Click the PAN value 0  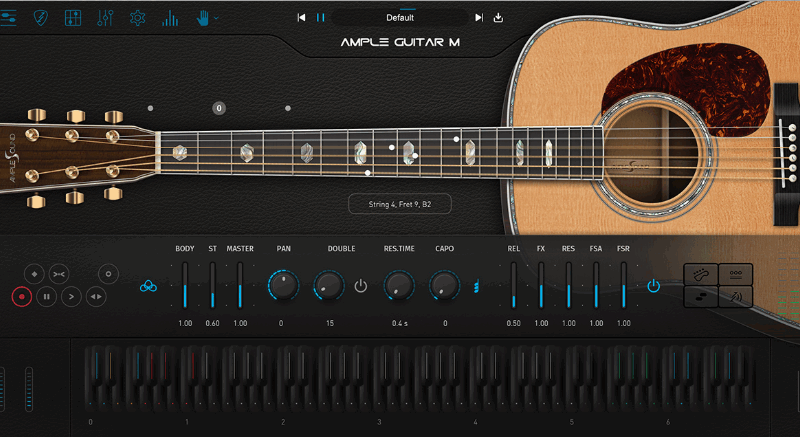point(281,323)
